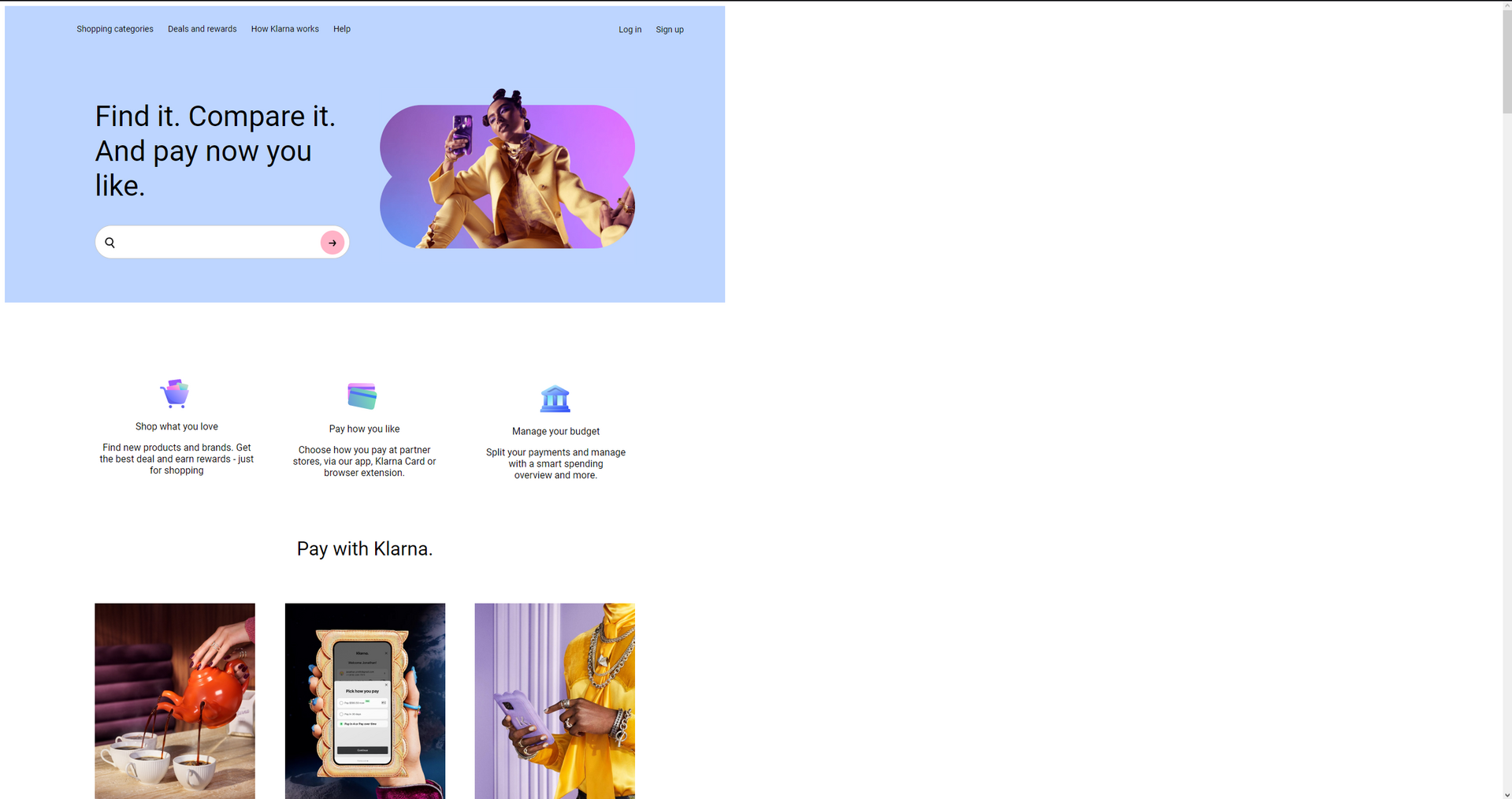Click the credit card icon
The height and width of the screenshot is (799, 1512).
(x=362, y=396)
